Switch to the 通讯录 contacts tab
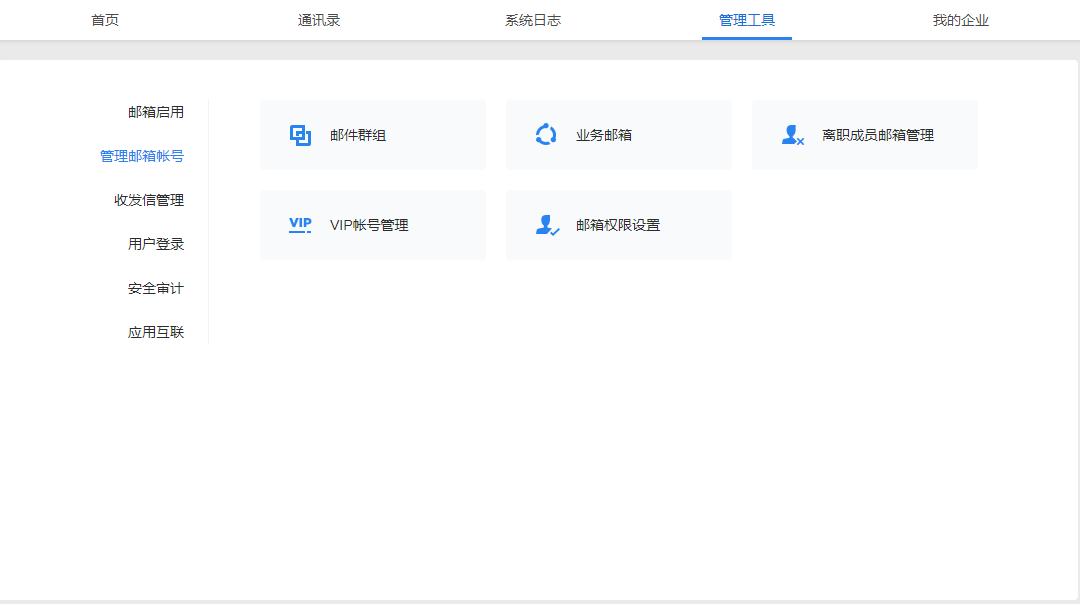The image size is (1080, 604). [x=320, y=19]
